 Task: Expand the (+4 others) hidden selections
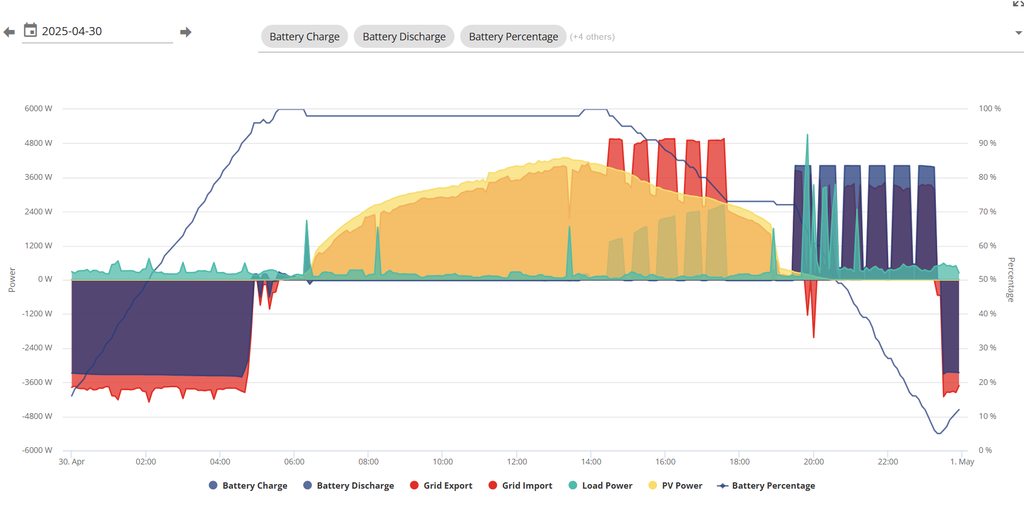(592, 37)
